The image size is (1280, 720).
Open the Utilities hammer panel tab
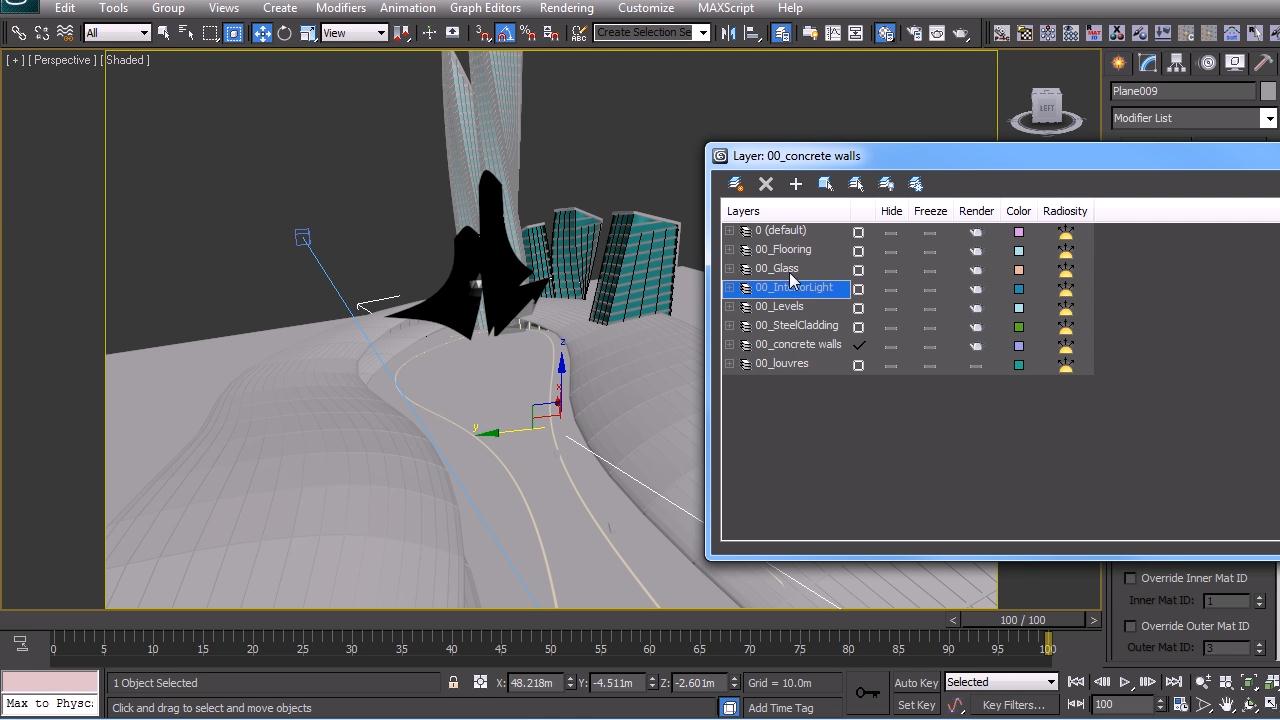pyautogui.click(x=1264, y=63)
